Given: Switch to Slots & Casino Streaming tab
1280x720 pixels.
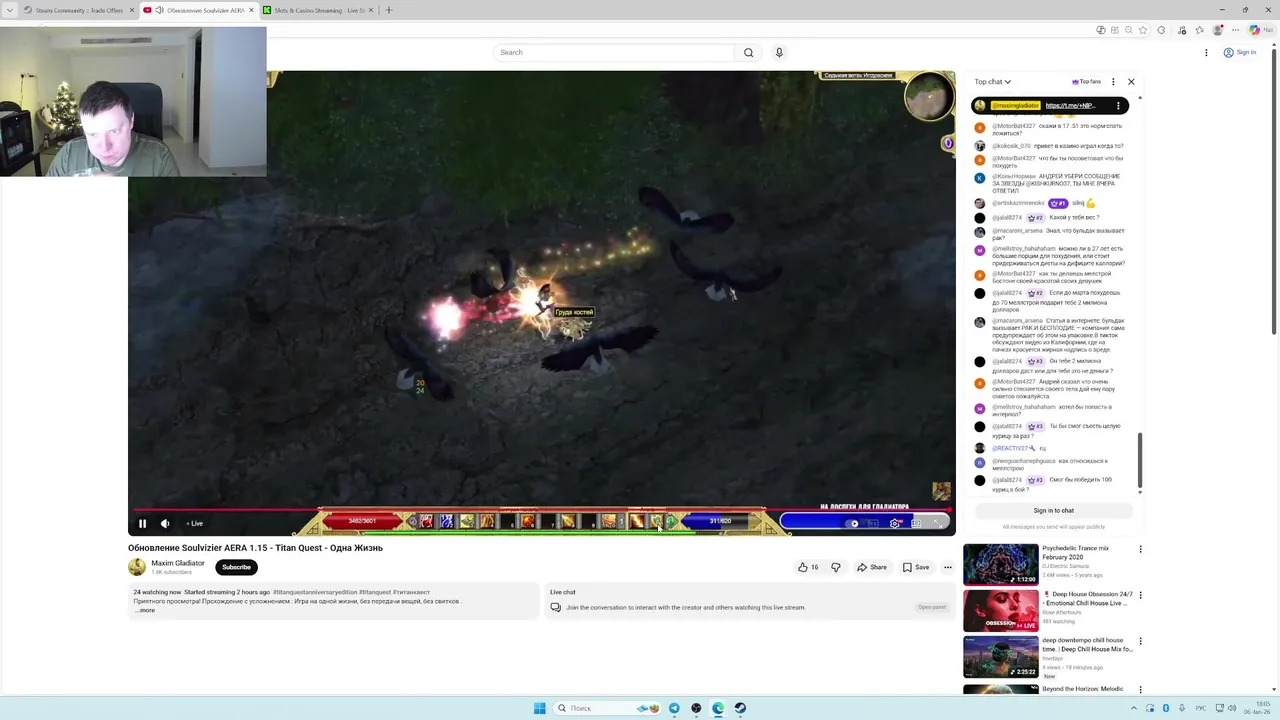Looking at the screenshot, I should (316, 10).
